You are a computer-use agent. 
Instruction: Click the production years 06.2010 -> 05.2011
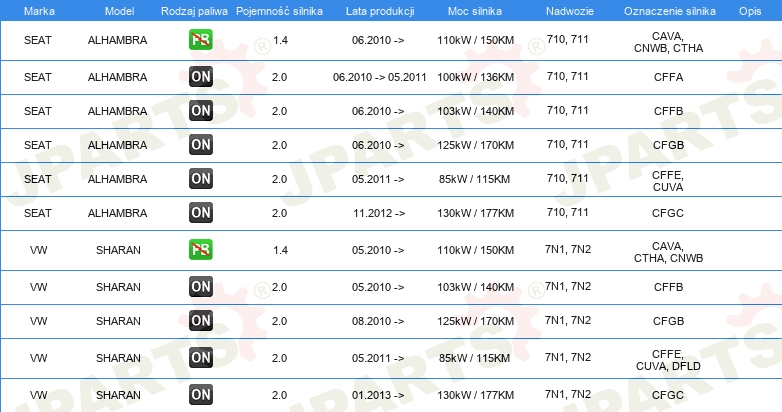[x=380, y=77]
